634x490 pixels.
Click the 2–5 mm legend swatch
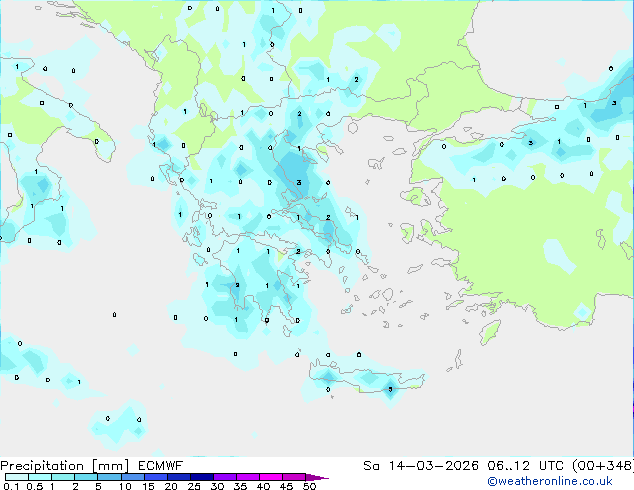tap(86, 477)
